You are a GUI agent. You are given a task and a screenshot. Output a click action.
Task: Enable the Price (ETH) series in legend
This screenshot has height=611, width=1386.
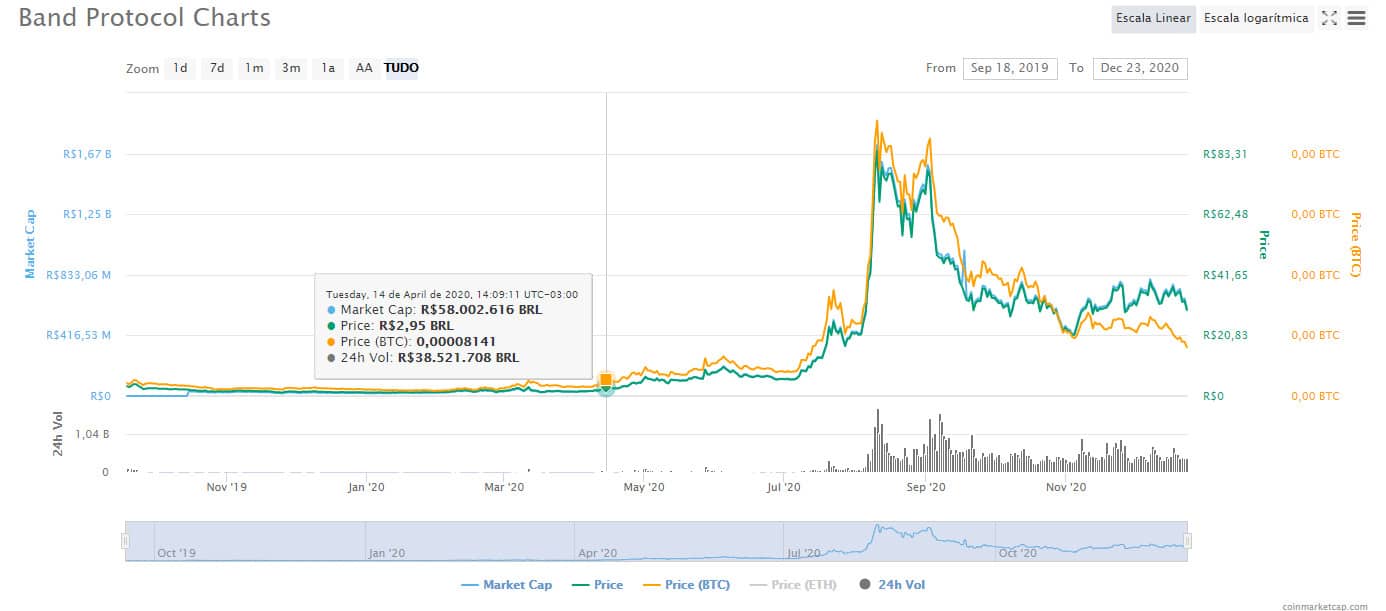tap(794, 585)
